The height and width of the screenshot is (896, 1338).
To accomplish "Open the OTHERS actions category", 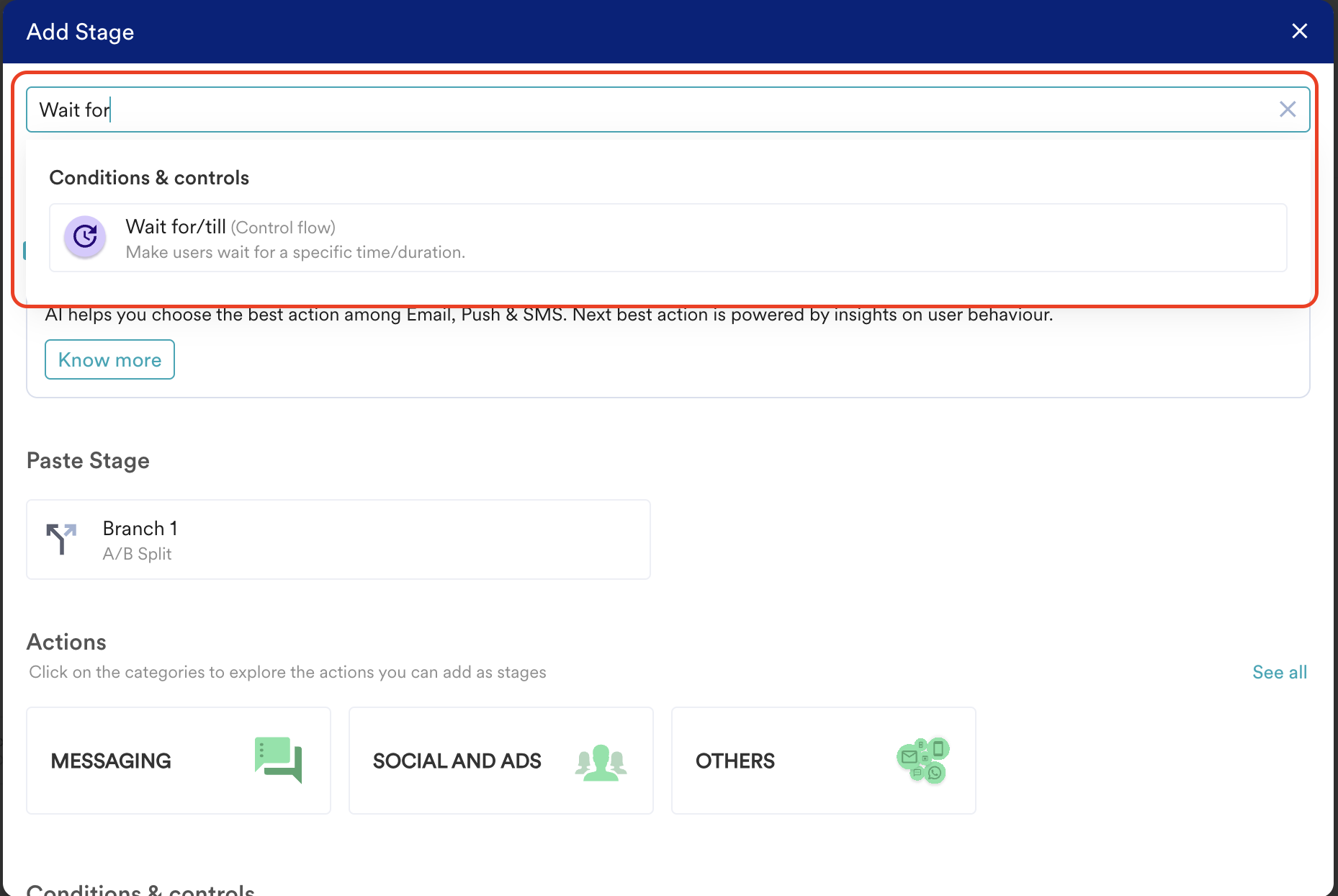I will pyautogui.click(x=823, y=761).
